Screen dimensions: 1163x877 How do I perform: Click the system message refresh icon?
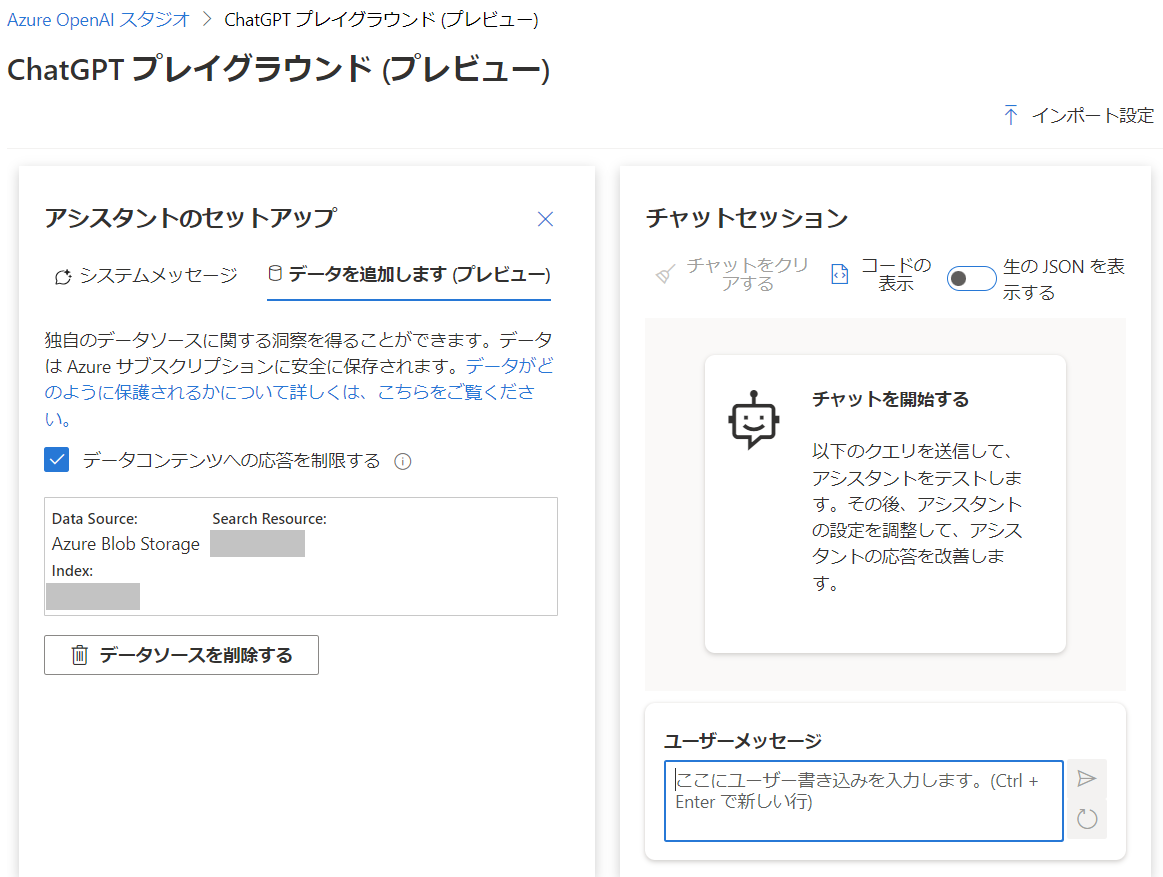pos(63,277)
